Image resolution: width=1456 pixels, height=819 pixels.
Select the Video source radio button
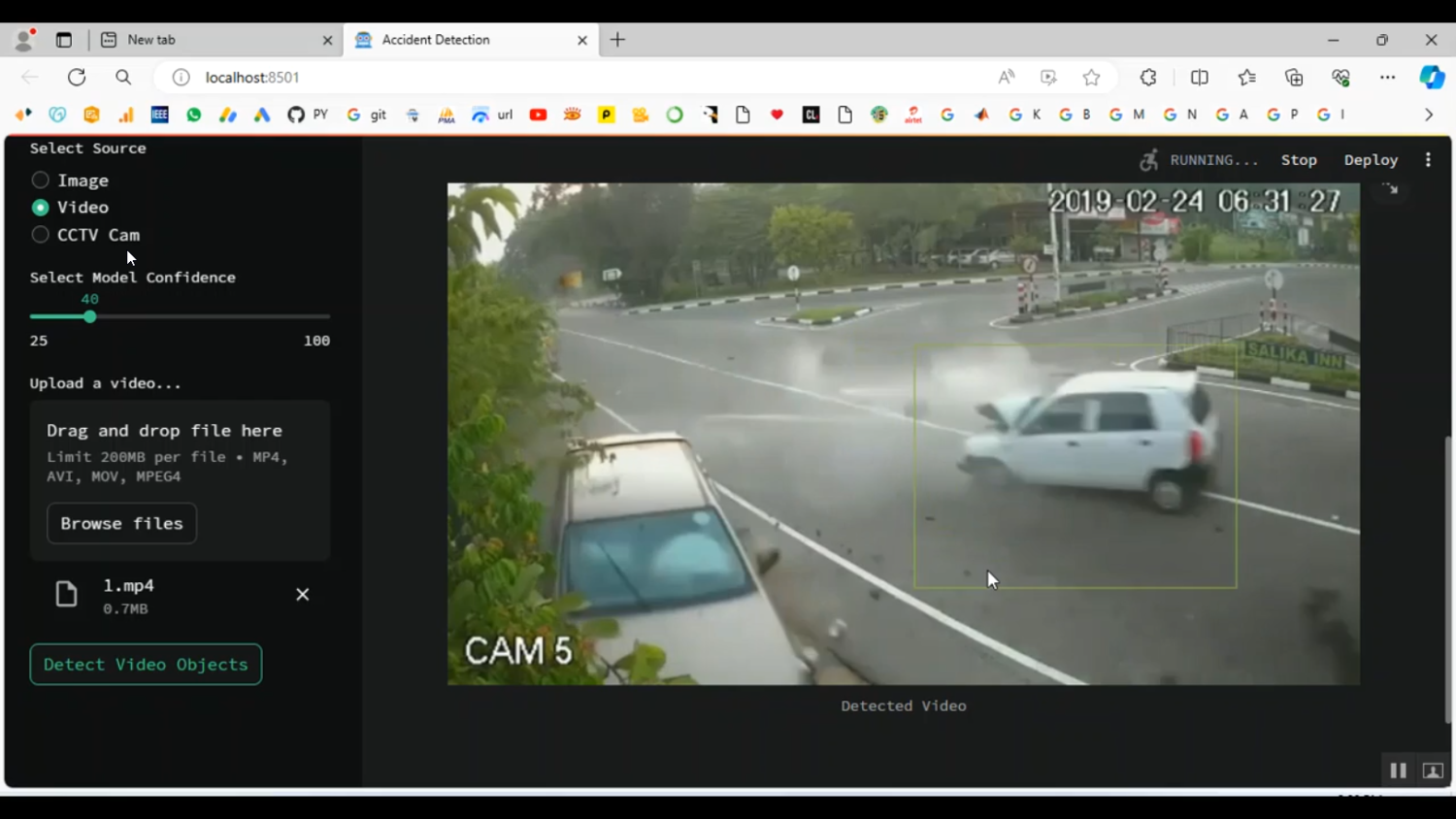coord(40,208)
